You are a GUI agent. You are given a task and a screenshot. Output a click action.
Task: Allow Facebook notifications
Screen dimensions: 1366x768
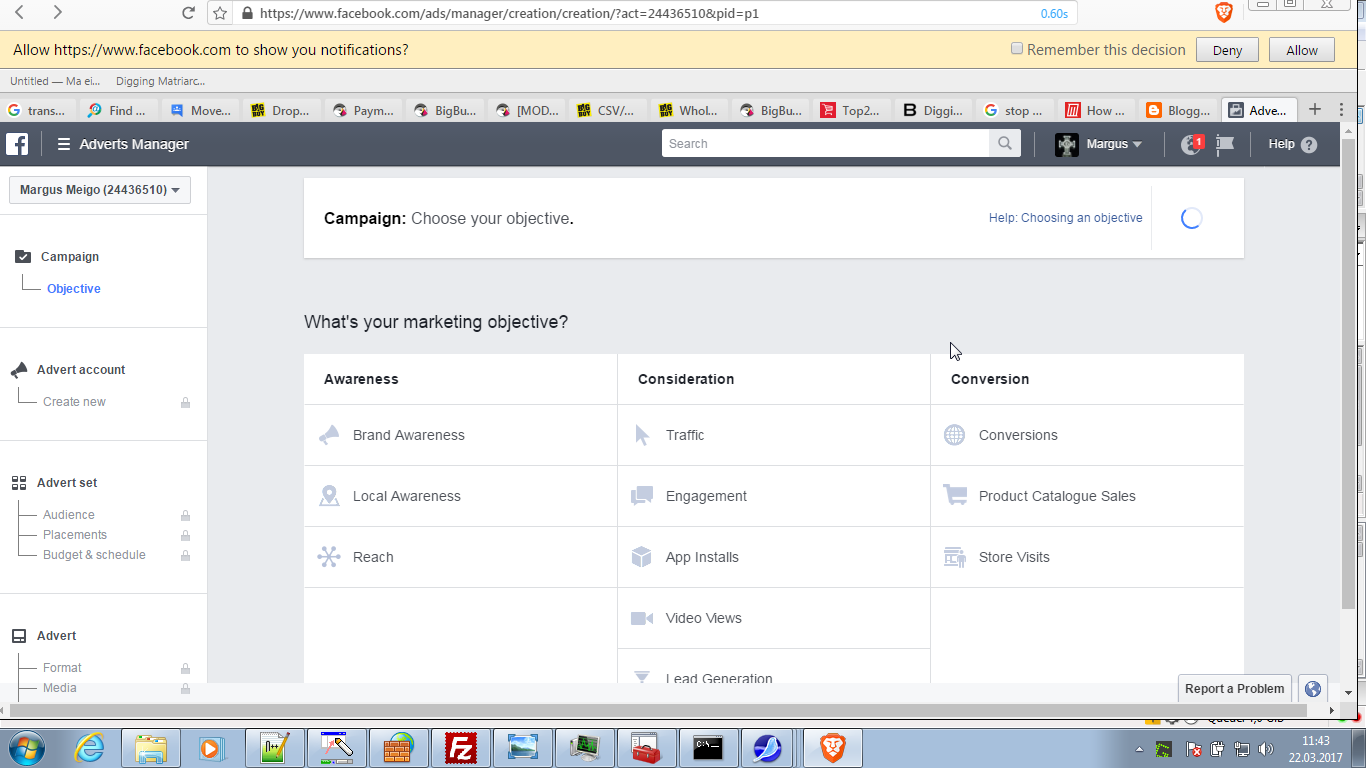[1302, 50]
